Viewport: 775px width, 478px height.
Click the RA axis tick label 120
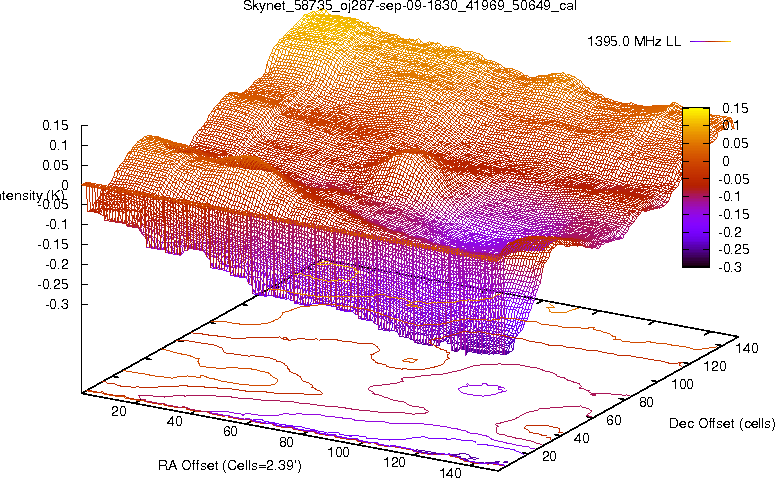pos(394,462)
